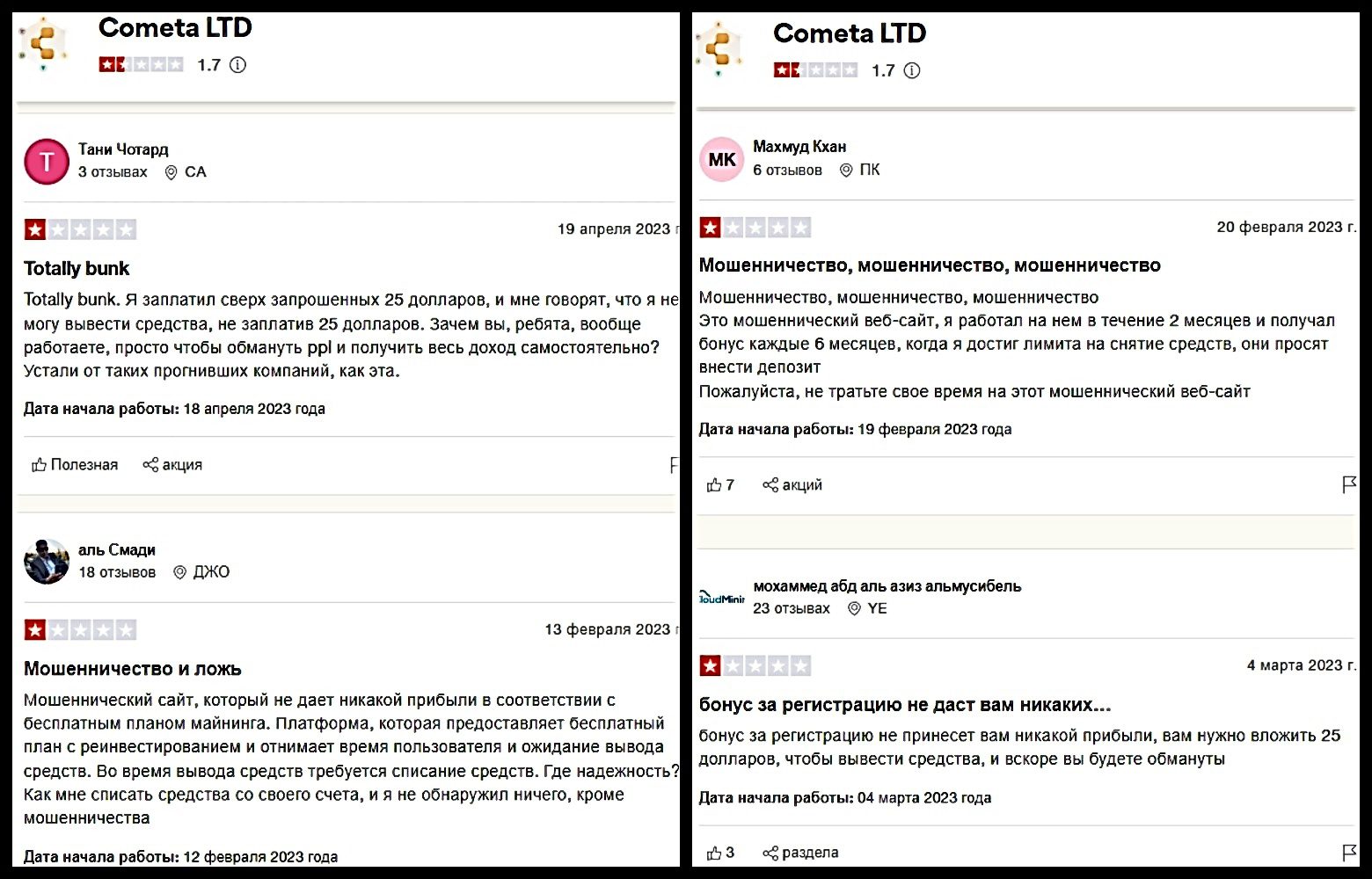Flag the review about registration bonus
The height and width of the screenshot is (879, 1372).
1349,852
